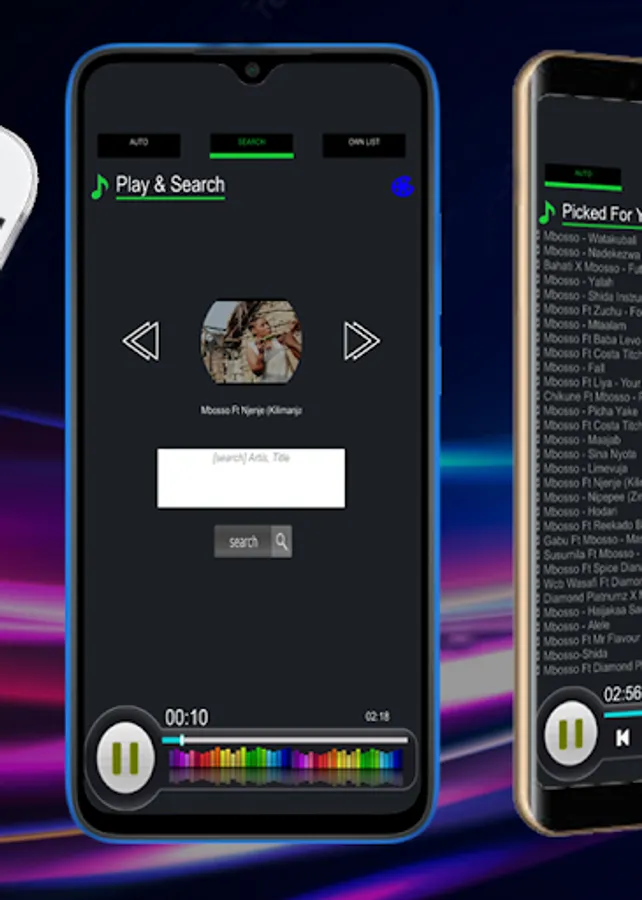This screenshot has width=642, height=900.
Task: Play Mbosso - Shida Instrumental track
Action: [592, 296]
